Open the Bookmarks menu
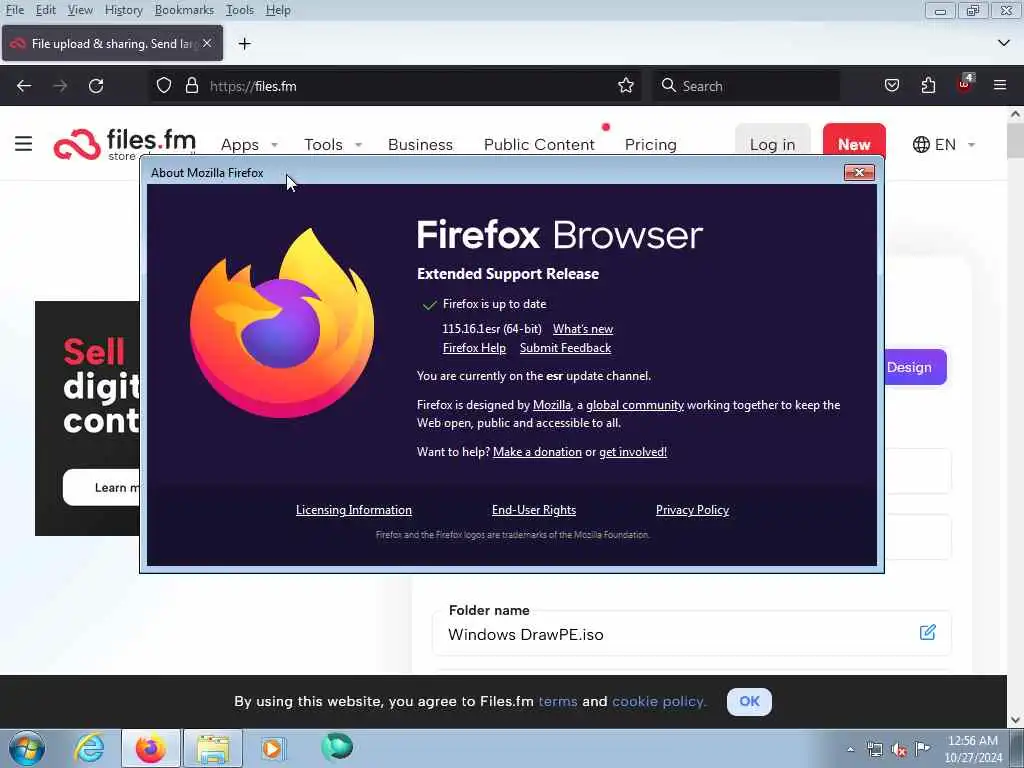Viewport: 1024px width, 768px height. point(184,10)
